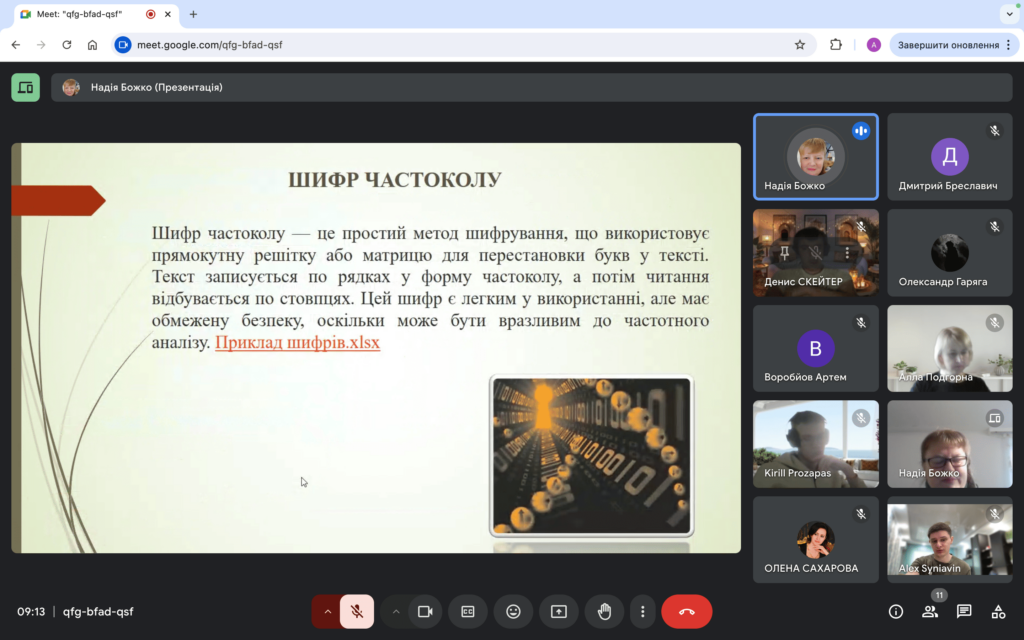The width and height of the screenshot is (1024, 640).
Task: Click the Надія Божко (Презентація) header bar
Action: 532,88
